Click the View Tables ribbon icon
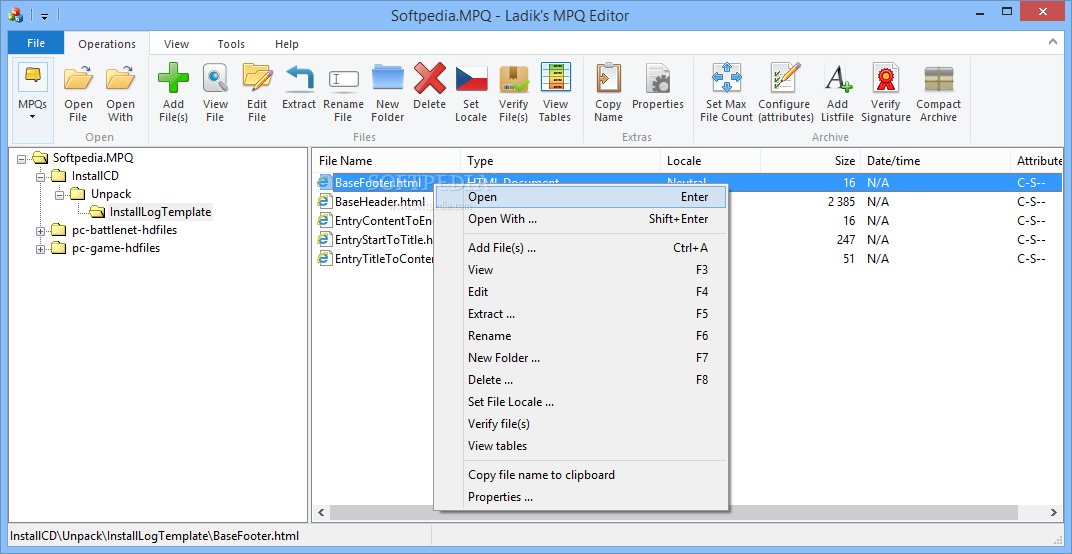This screenshot has height=554, width=1072. click(x=555, y=77)
